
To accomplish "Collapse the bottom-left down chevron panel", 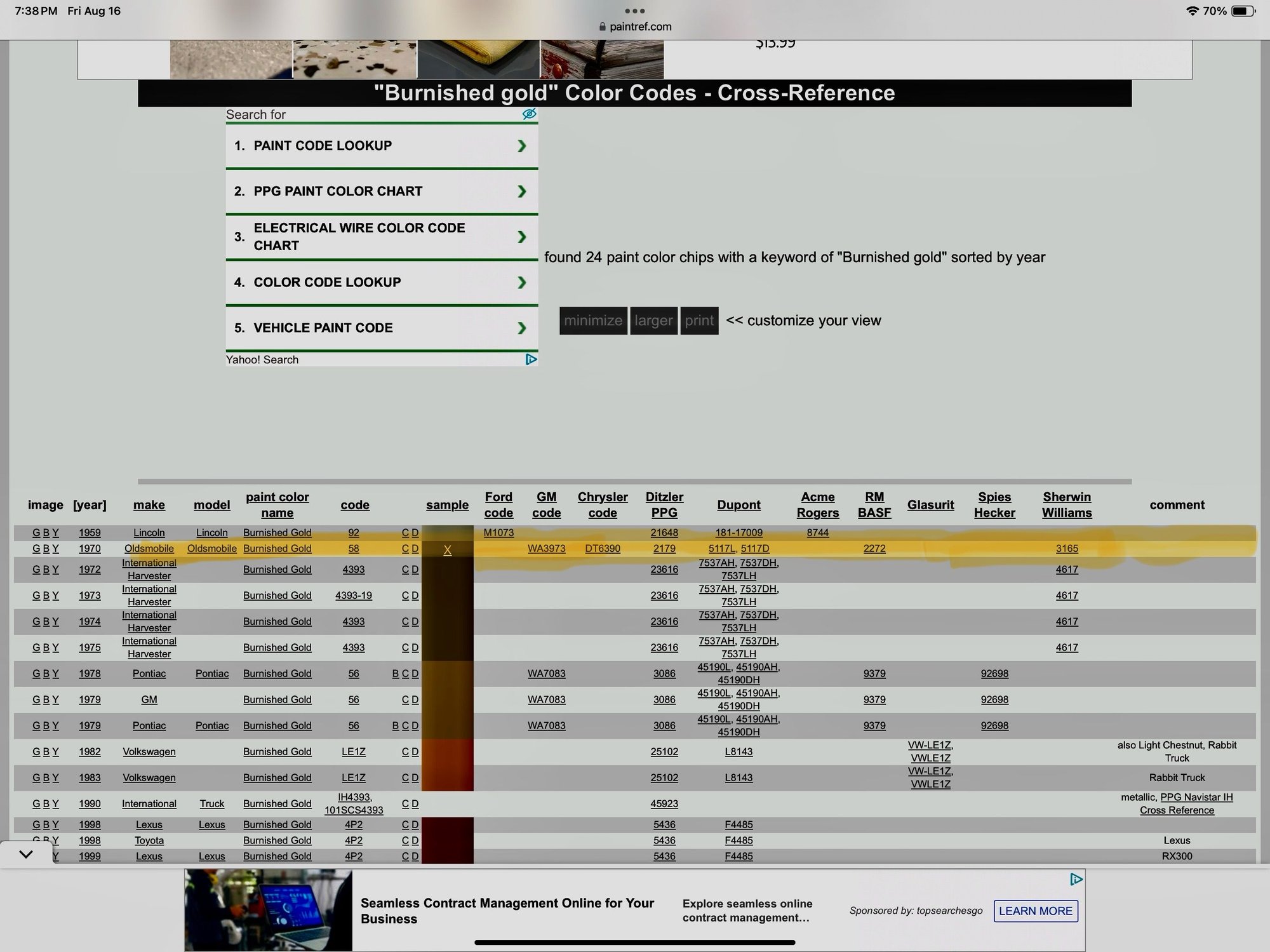I will 26,854.
